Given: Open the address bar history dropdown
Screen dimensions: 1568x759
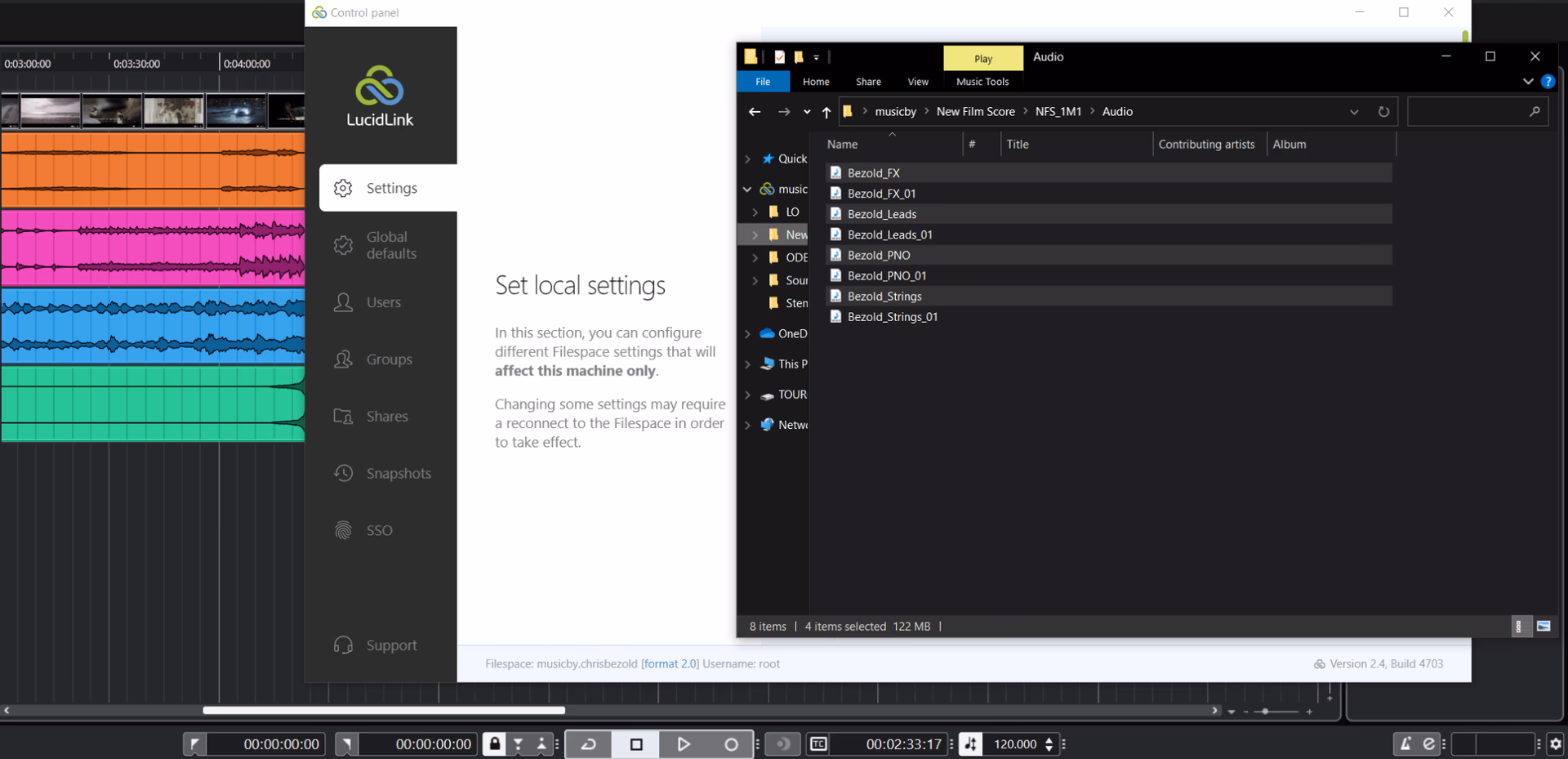Looking at the screenshot, I should [1354, 112].
